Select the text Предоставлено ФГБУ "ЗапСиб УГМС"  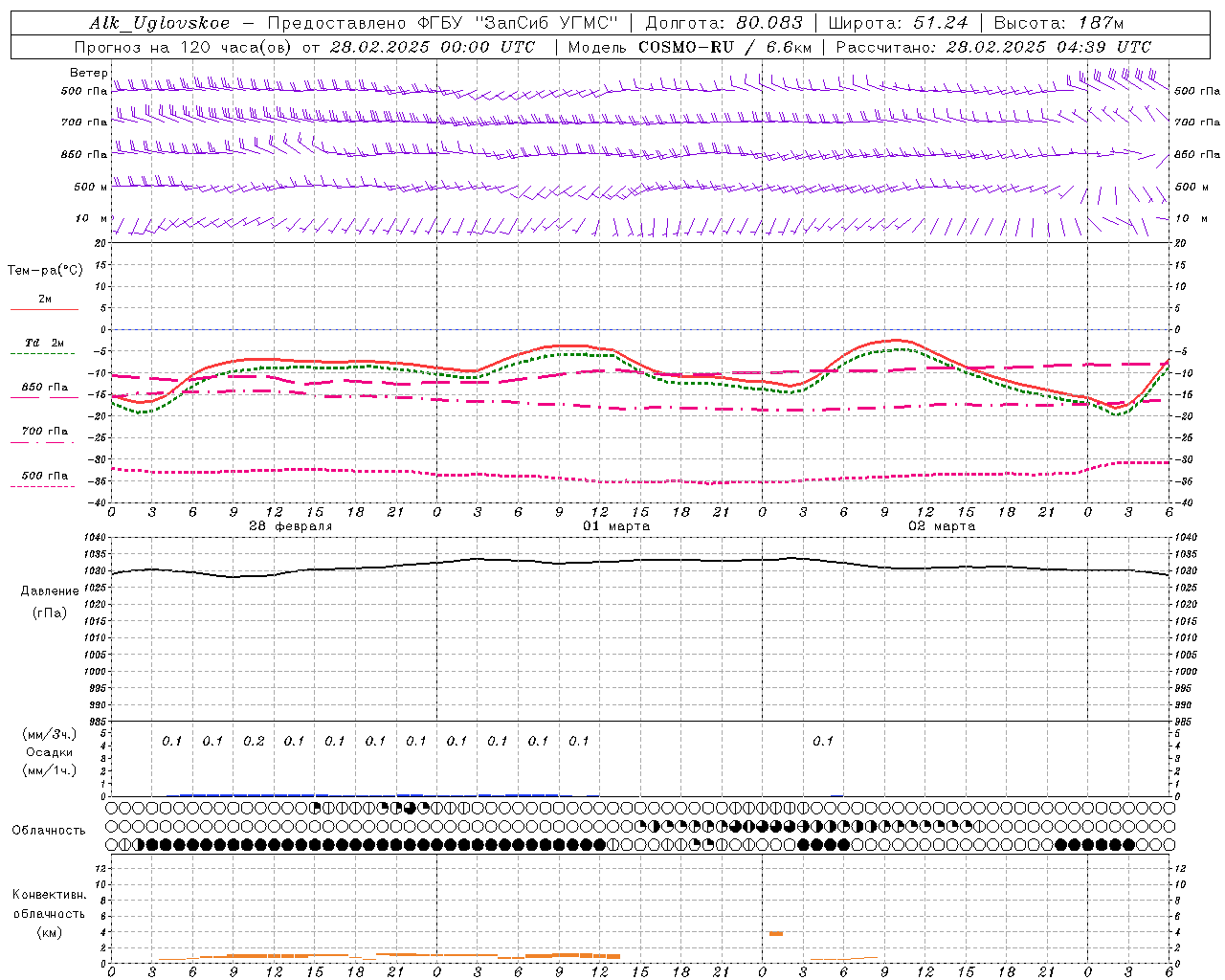[x=442, y=23]
